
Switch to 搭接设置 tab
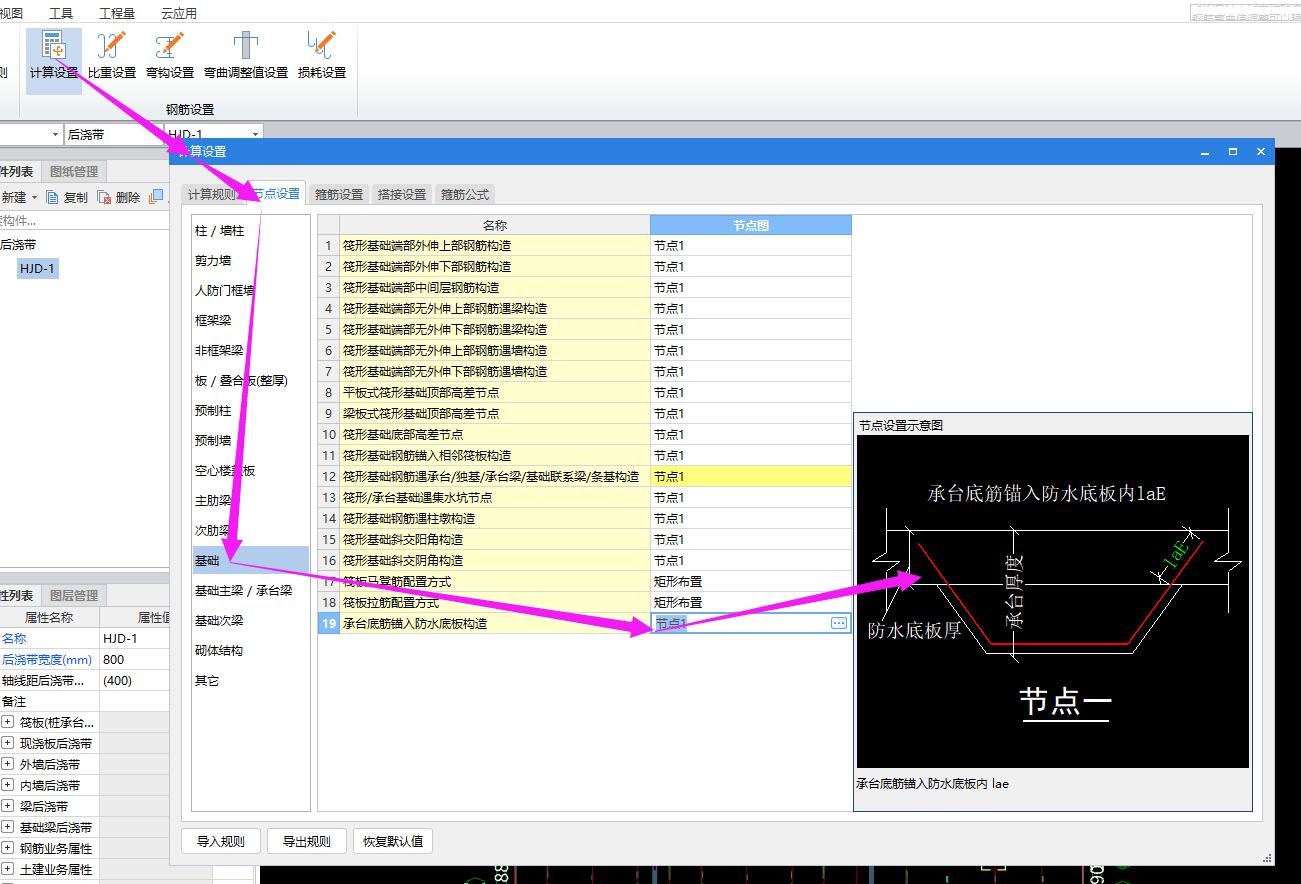(x=402, y=194)
